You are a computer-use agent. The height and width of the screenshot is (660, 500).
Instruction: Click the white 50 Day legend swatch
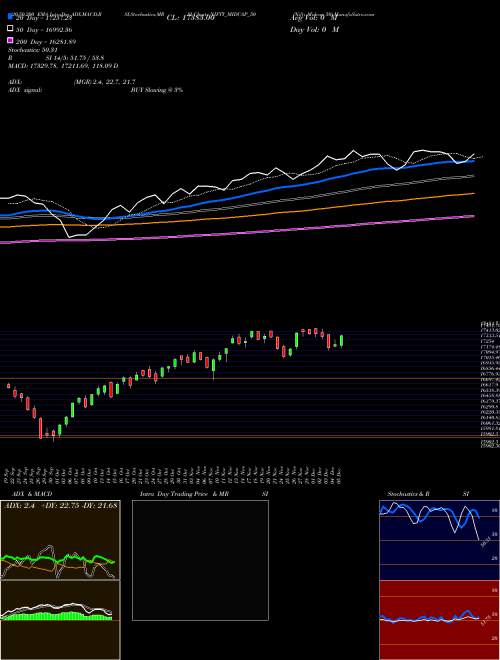(10, 28)
